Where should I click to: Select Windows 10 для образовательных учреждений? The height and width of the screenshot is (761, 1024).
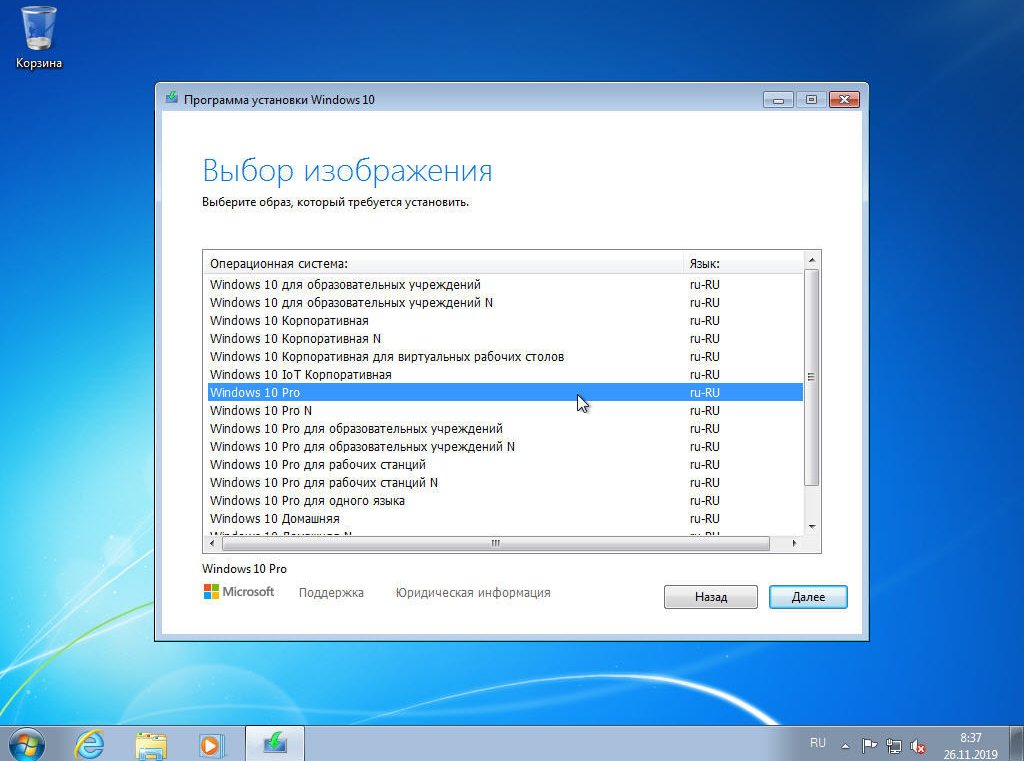pos(505,285)
